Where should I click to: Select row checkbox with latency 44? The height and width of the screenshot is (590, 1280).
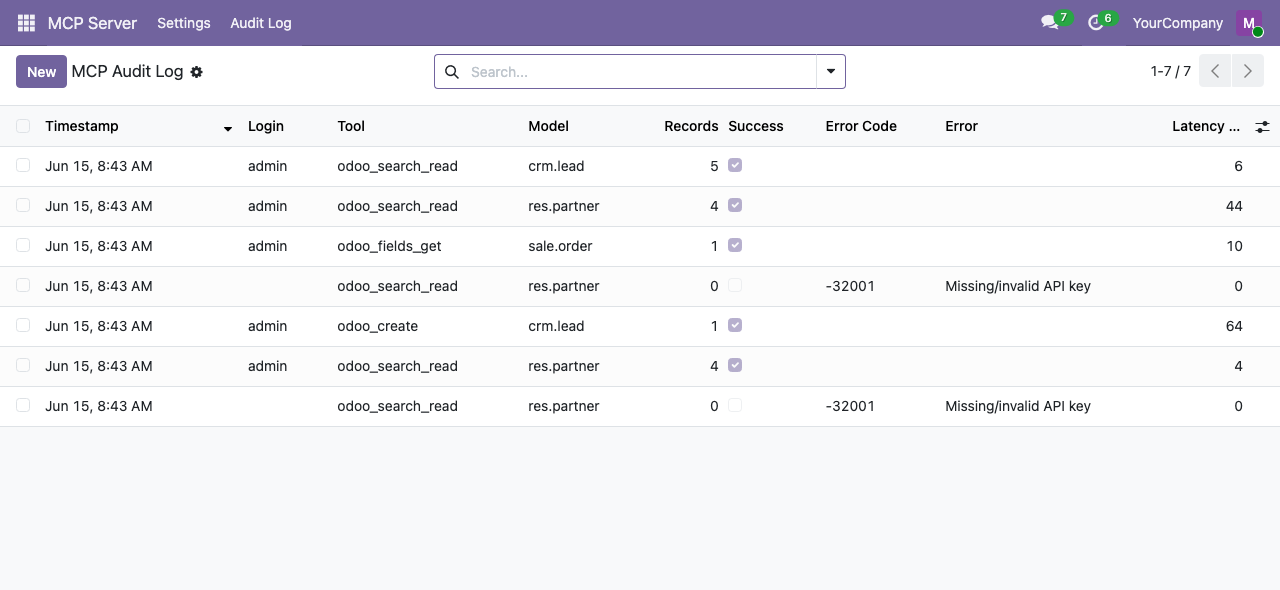tap(23, 205)
